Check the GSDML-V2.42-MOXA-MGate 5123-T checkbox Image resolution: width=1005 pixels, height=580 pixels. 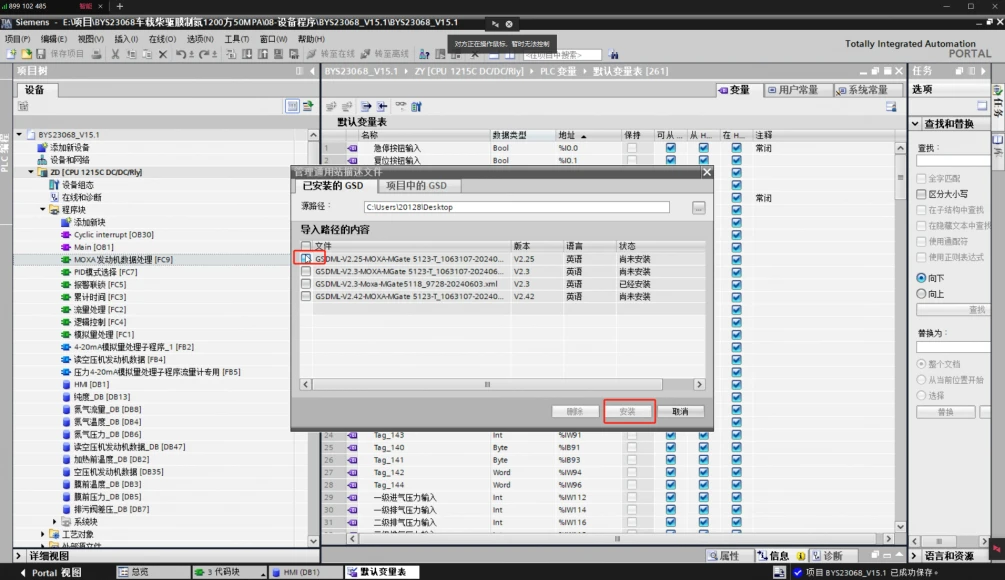click(306, 296)
